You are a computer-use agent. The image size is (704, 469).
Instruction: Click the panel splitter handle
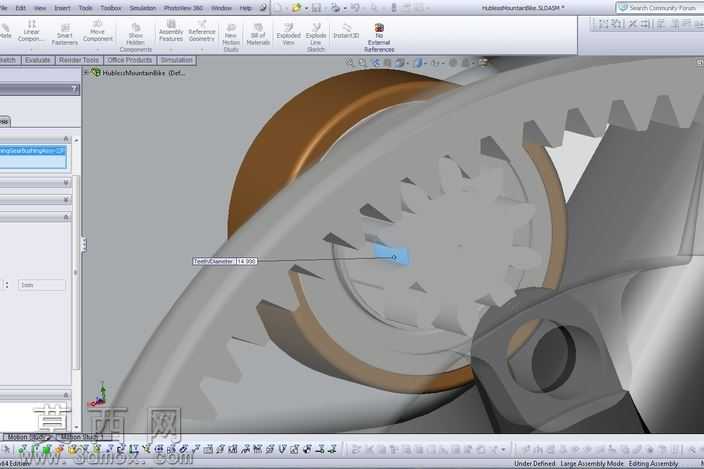(83, 245)
